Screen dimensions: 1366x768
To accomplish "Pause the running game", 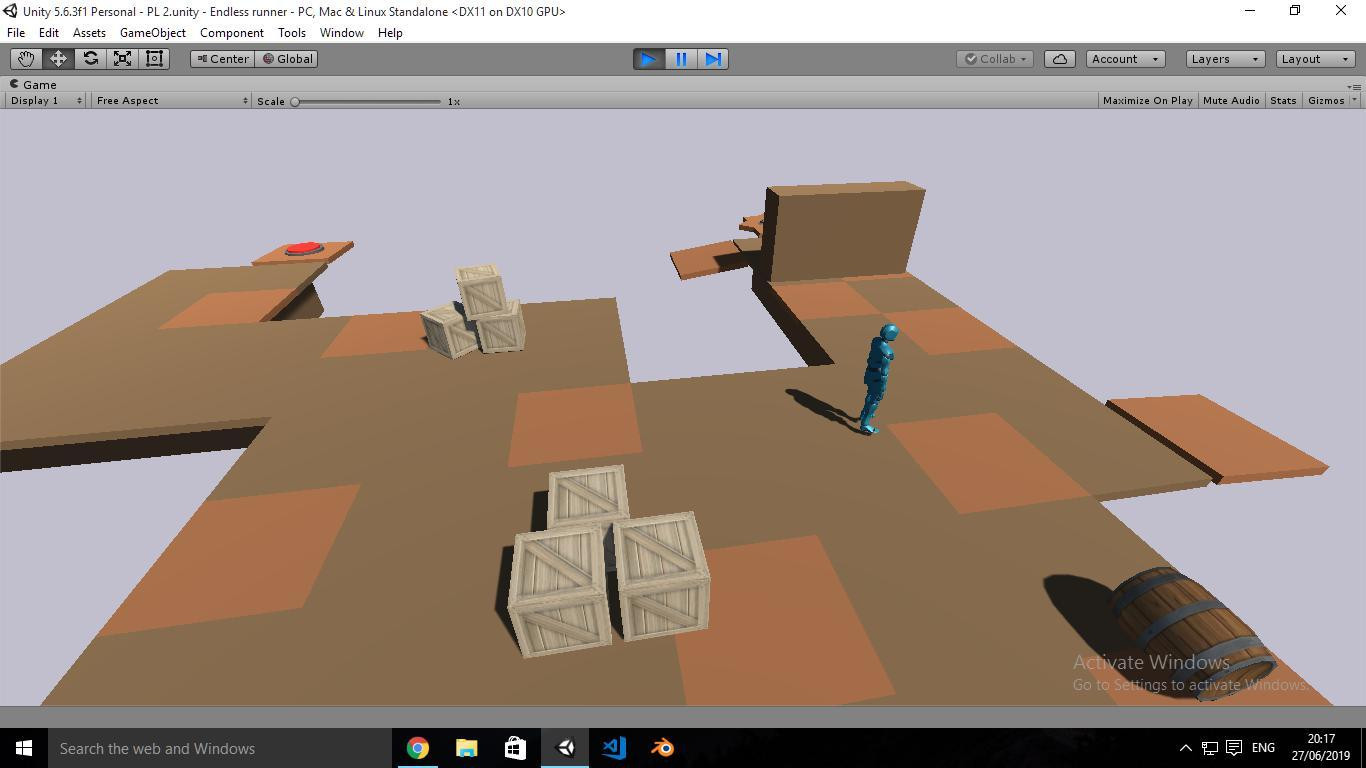I will pos(680,59).
